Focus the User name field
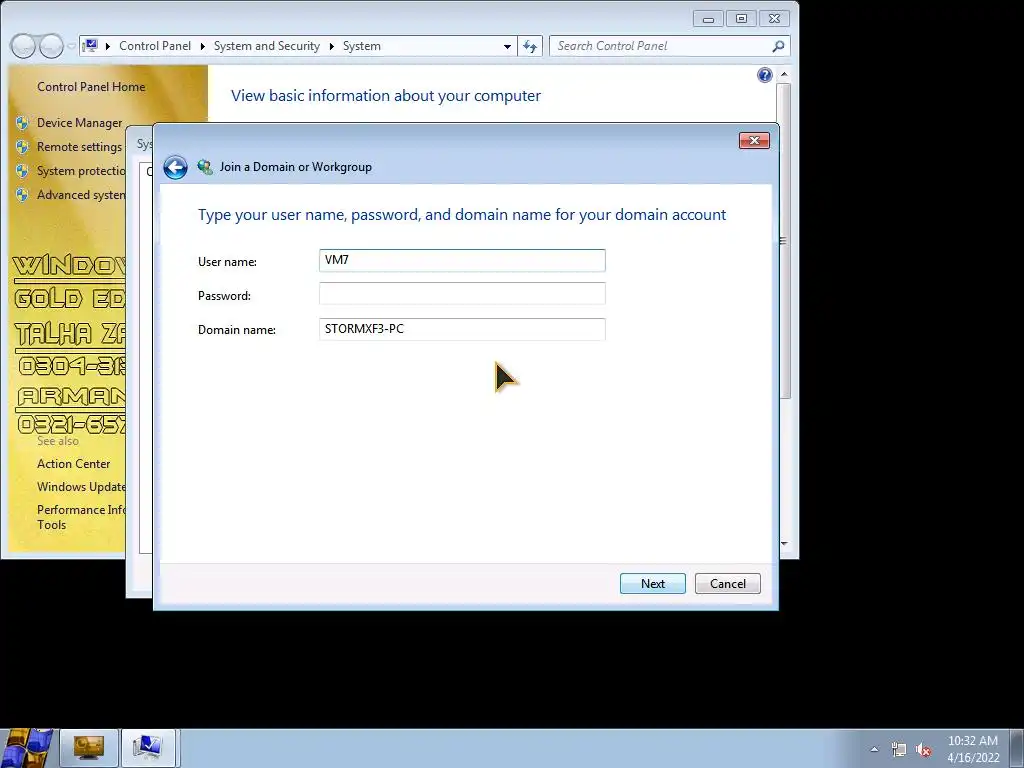This screenshot has height=768, width=1024. click(462, 260)
